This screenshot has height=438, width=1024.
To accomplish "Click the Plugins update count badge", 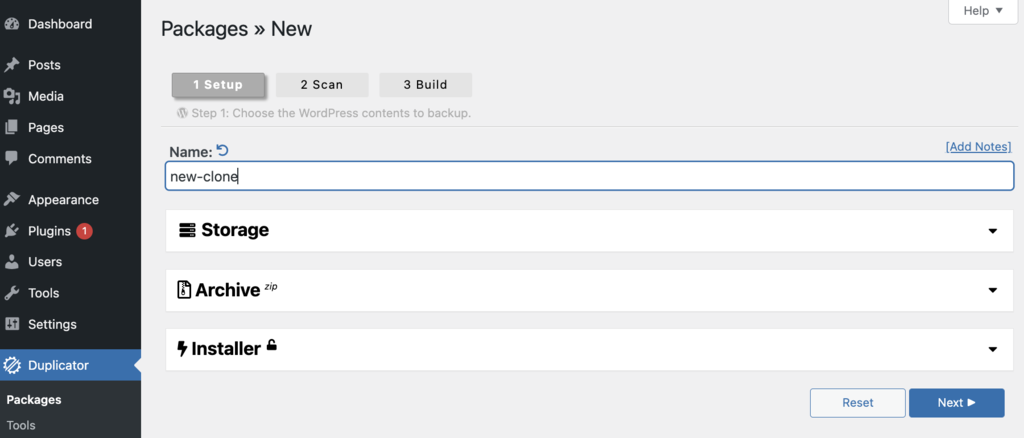I will [x=84, y=231].
